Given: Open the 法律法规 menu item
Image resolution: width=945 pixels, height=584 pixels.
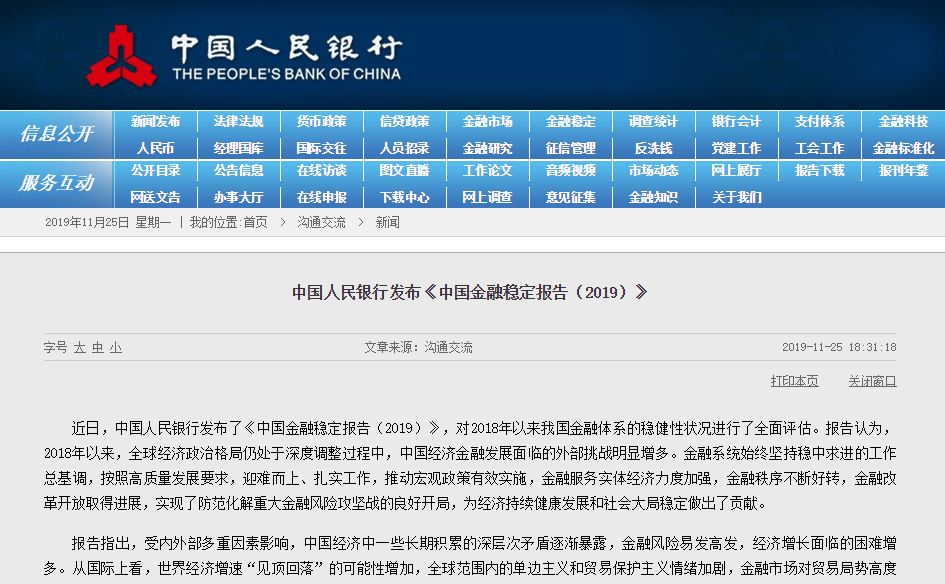Looking at the screenshot, I should [239, 121].
